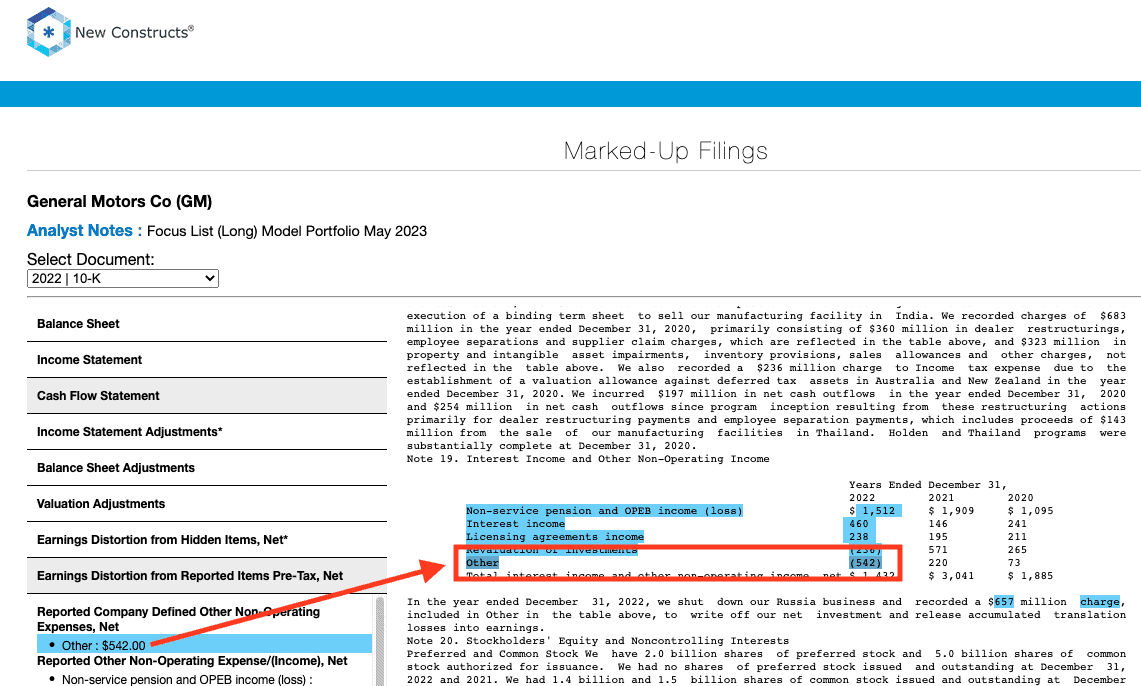
Task: Select Non-service pension and OPEB income list item
Action: [x=187, y=679]
